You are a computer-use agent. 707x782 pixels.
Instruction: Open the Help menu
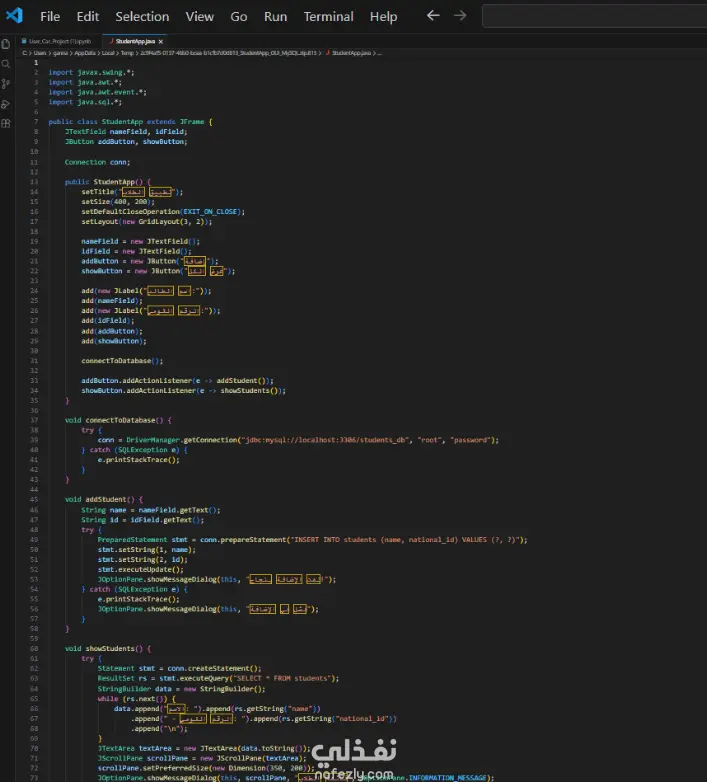[x=383, y=16]
